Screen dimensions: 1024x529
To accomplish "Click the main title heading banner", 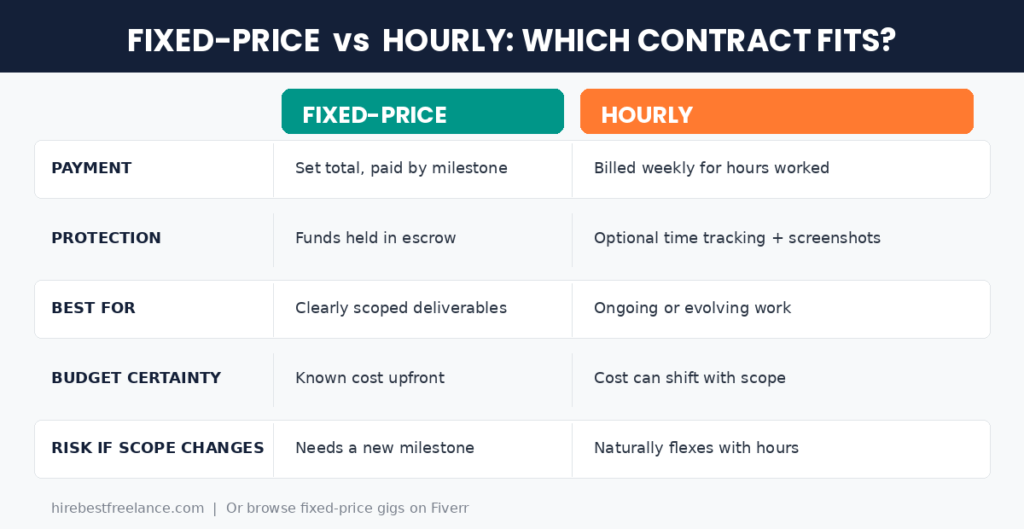I will tap(512, 40).
